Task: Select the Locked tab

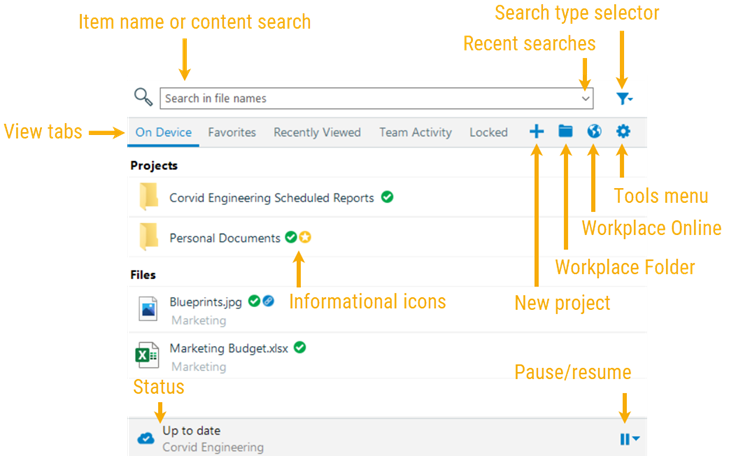Action: (488, 132)
